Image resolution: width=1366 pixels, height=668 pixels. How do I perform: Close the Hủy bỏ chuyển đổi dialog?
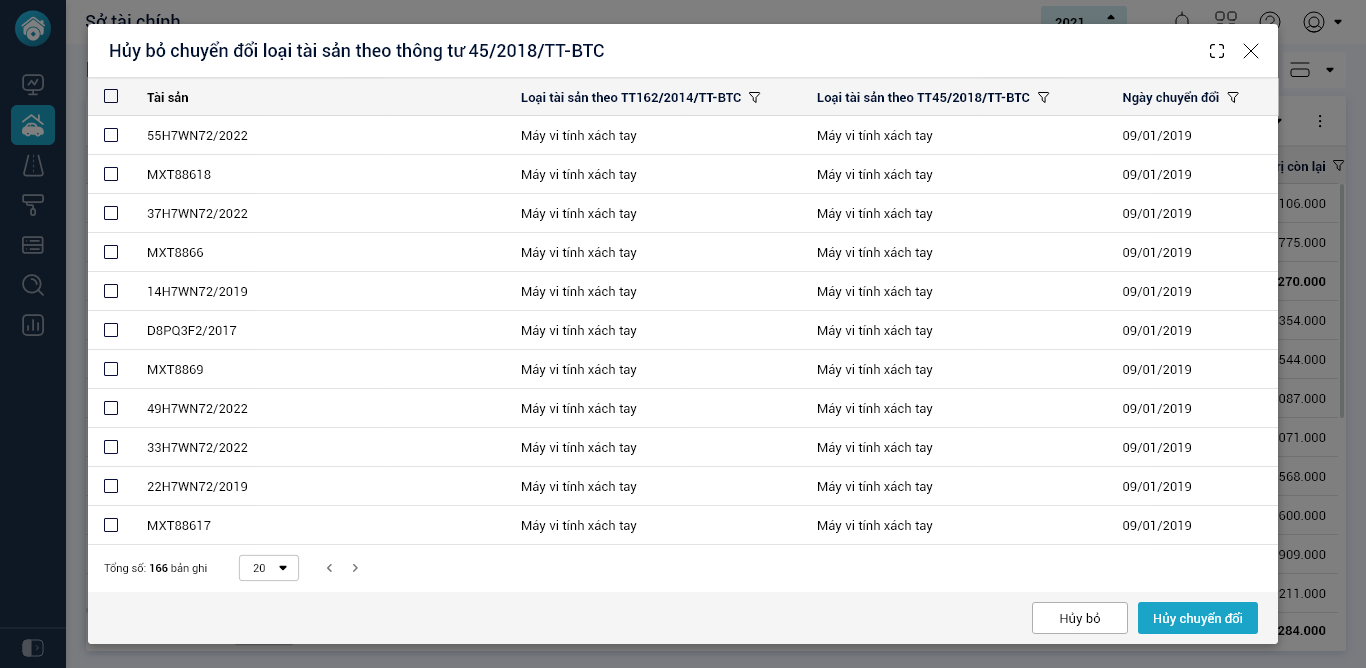[x=1251, y=51]
